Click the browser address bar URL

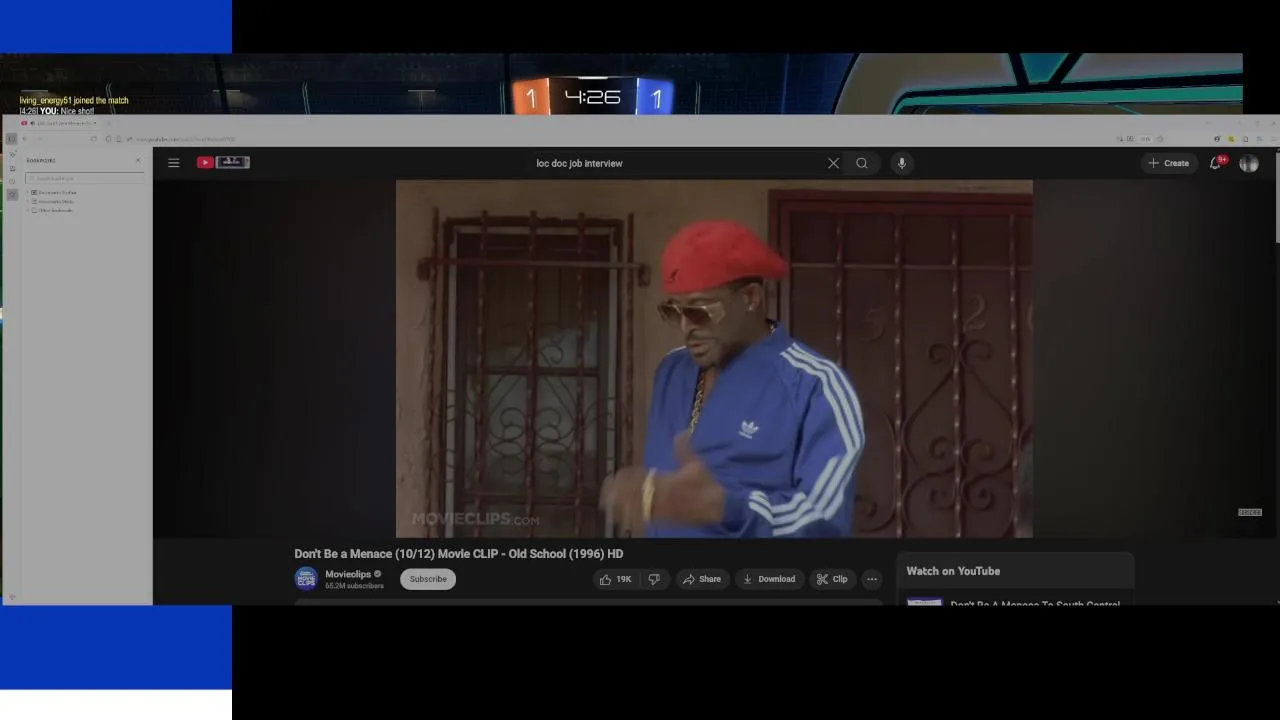click(x=186, y=139)
